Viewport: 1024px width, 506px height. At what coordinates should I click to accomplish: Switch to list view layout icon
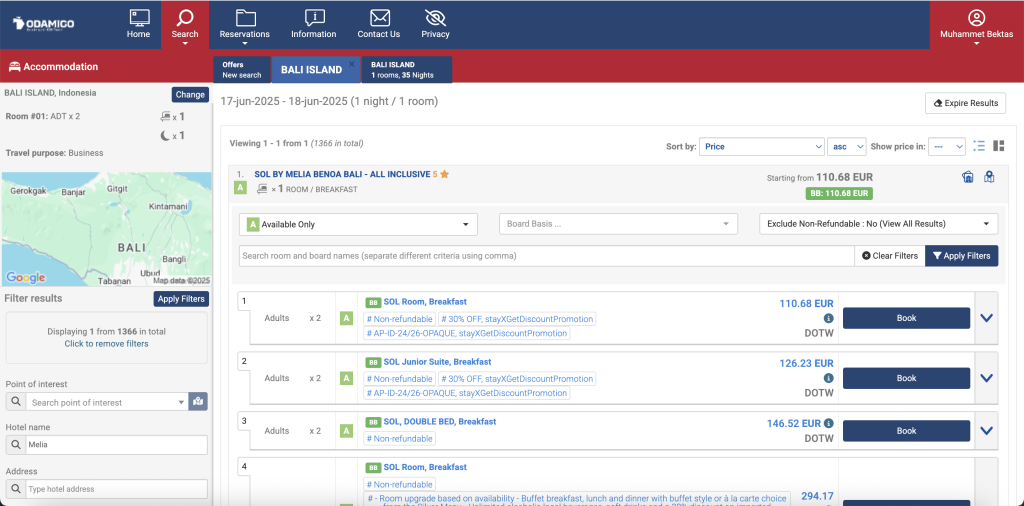[978, 146]
